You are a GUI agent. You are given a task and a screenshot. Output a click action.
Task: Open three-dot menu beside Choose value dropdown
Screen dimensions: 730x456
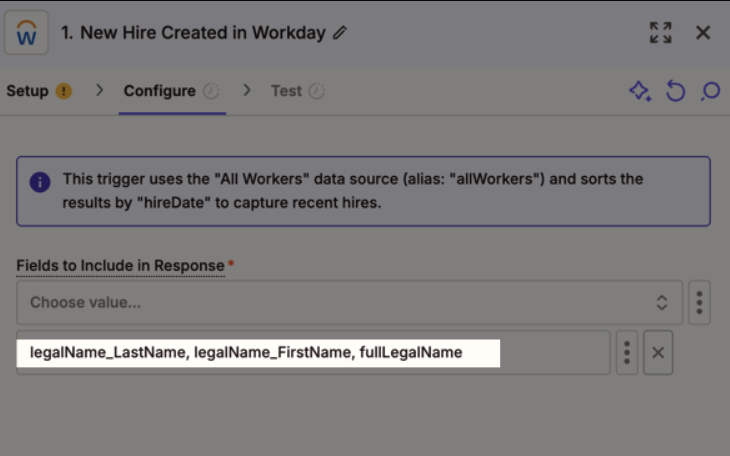point(699,302)
